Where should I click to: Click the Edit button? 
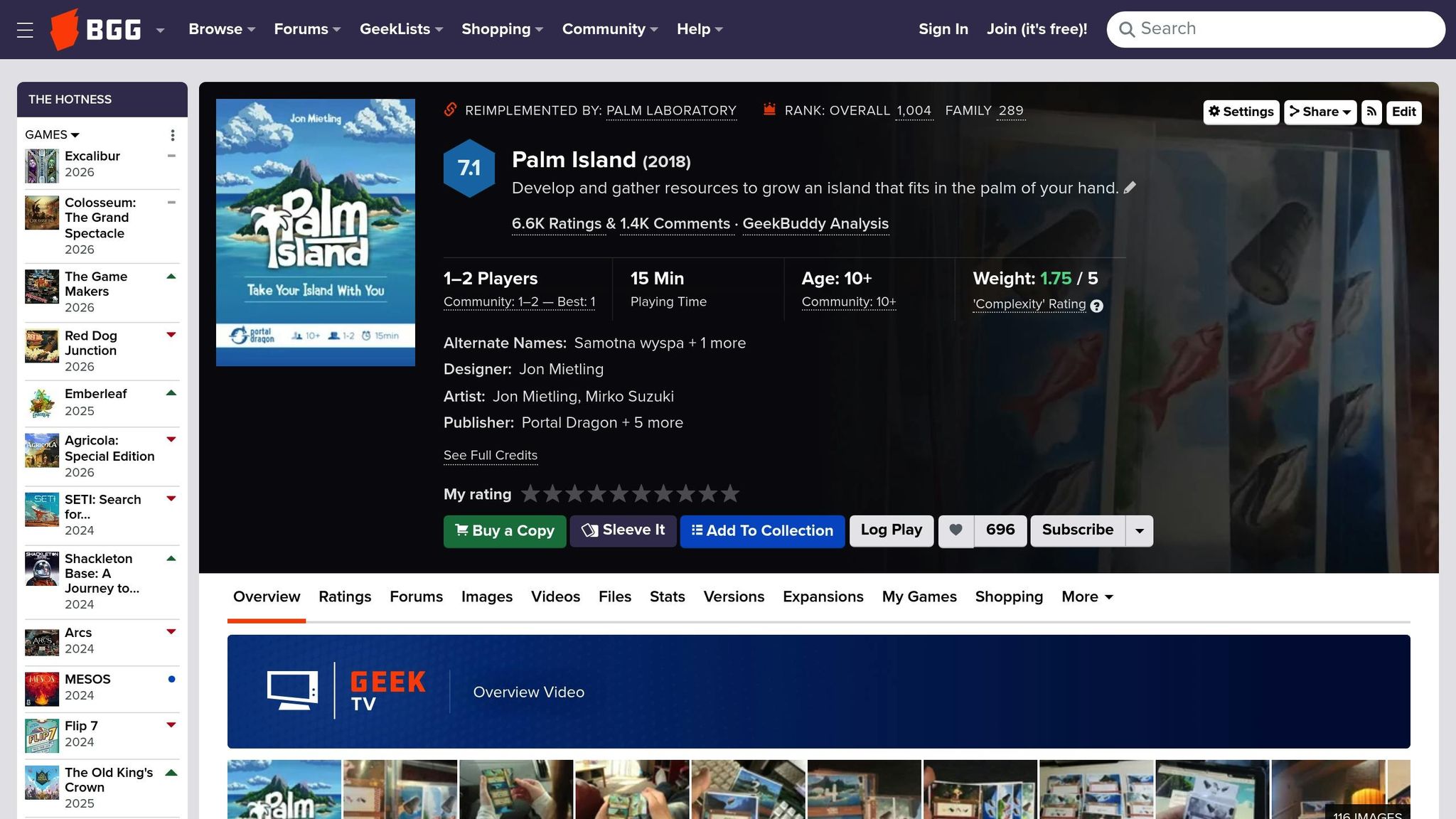(x=1403, y=112)
